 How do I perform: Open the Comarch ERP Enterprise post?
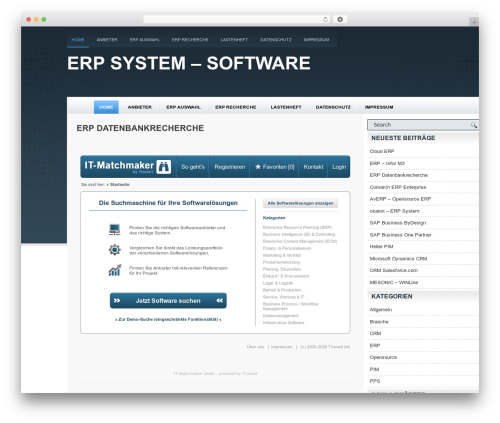click(x=398, y=187)
